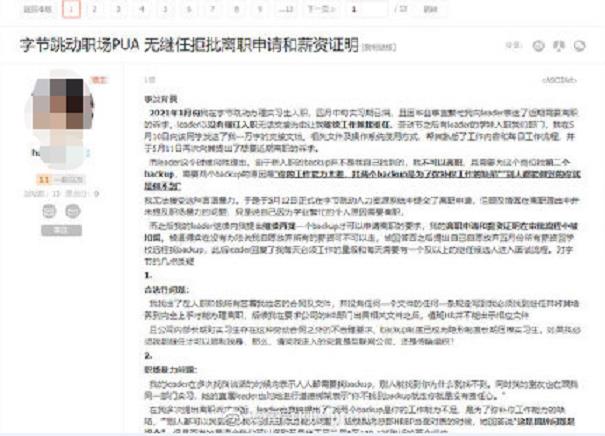Click the next page button
This screenshot has height=436, width=605.
(321, 10)
